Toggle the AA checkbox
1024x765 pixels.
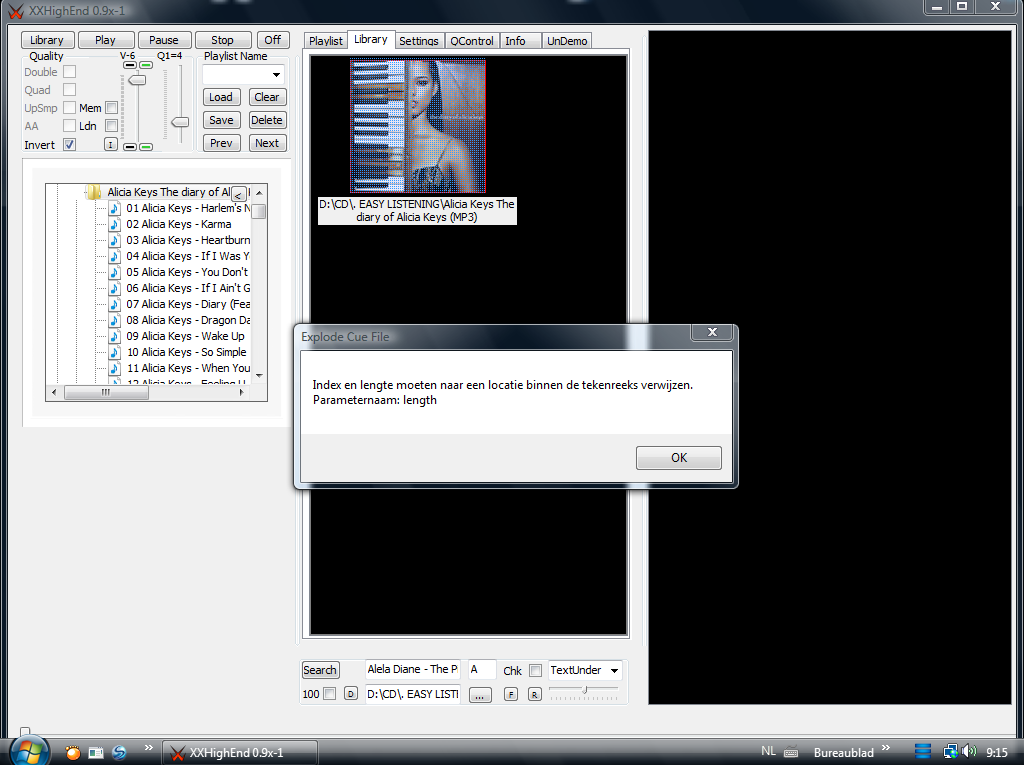coord(69,125)
